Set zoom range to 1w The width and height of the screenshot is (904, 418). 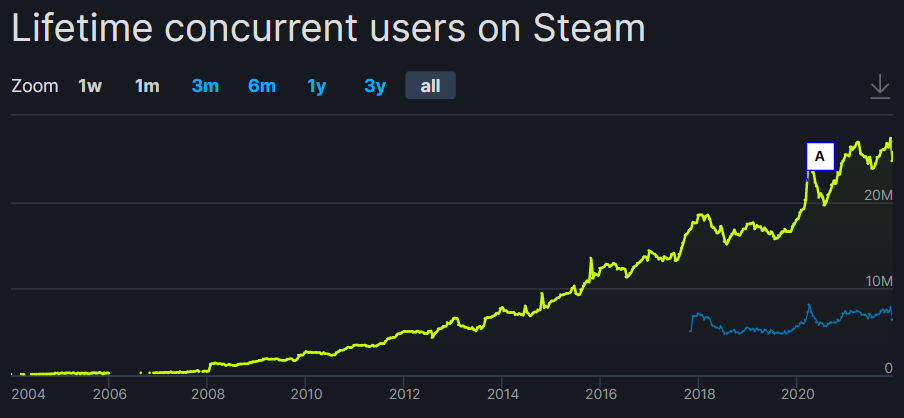pos(90,86)
